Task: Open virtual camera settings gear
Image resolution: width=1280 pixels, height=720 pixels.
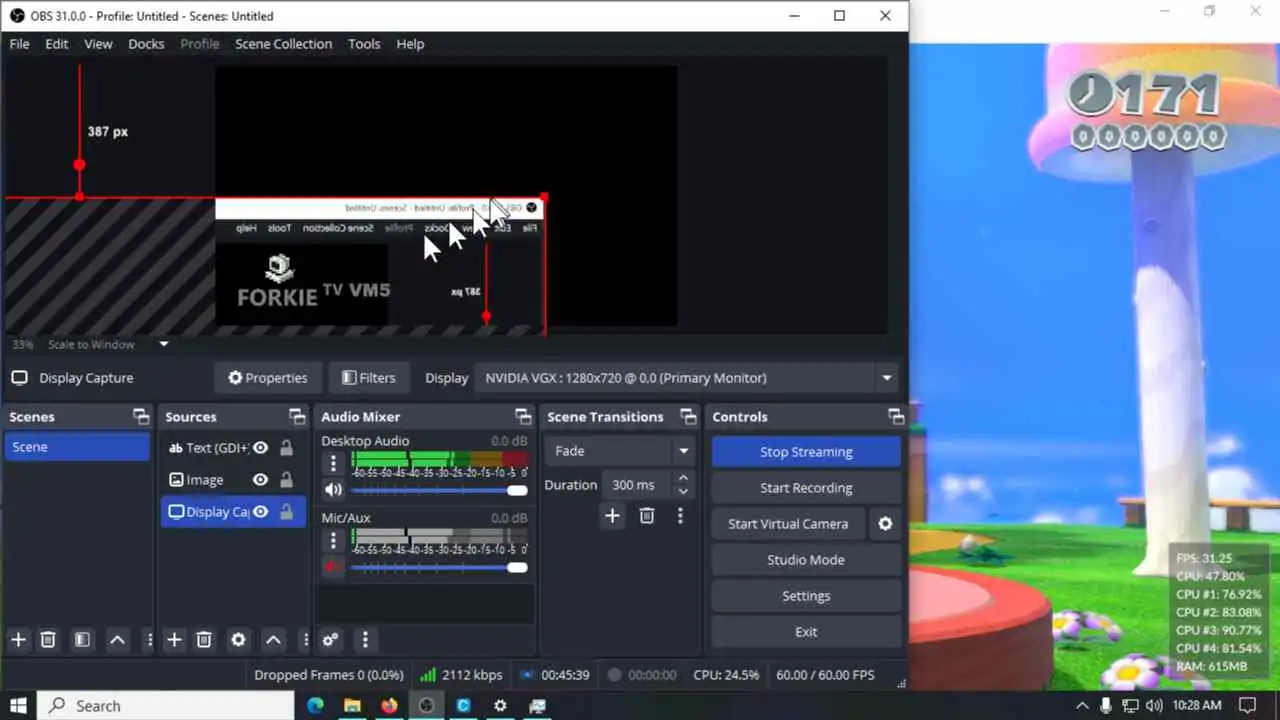Action: (x=885, y=524)
